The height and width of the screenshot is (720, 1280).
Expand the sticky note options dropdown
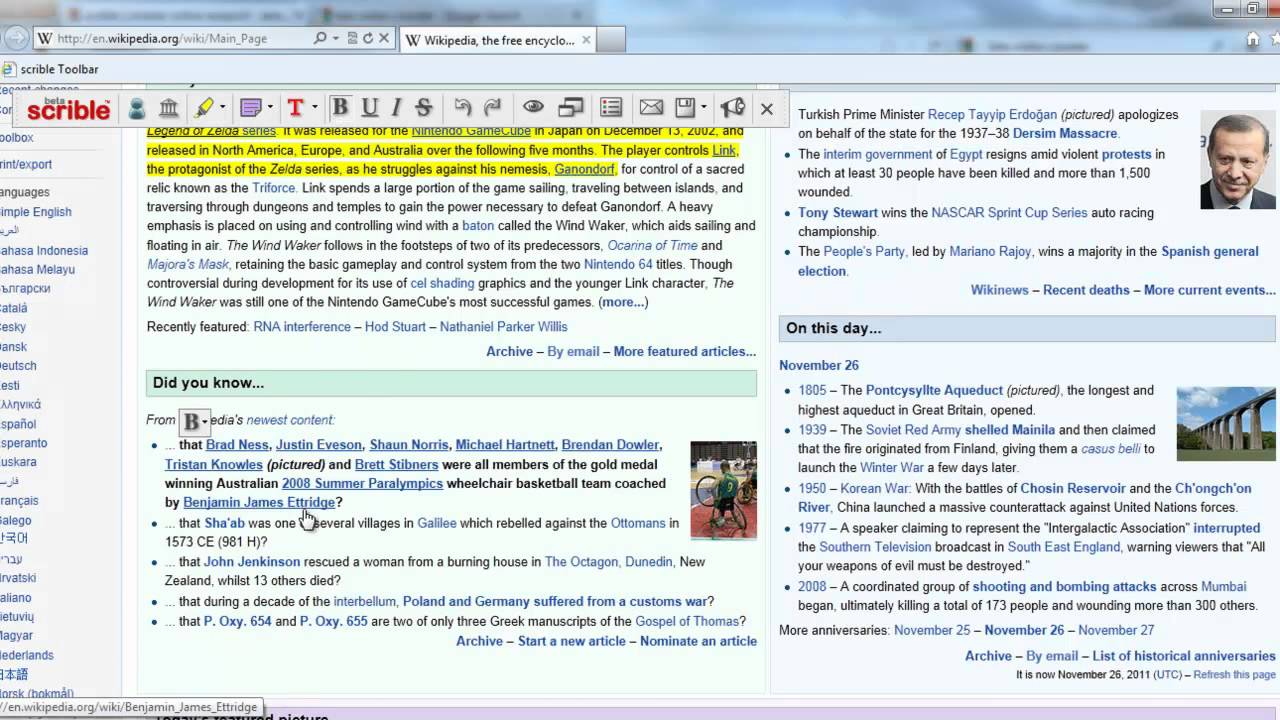click(x=269, y=108)
